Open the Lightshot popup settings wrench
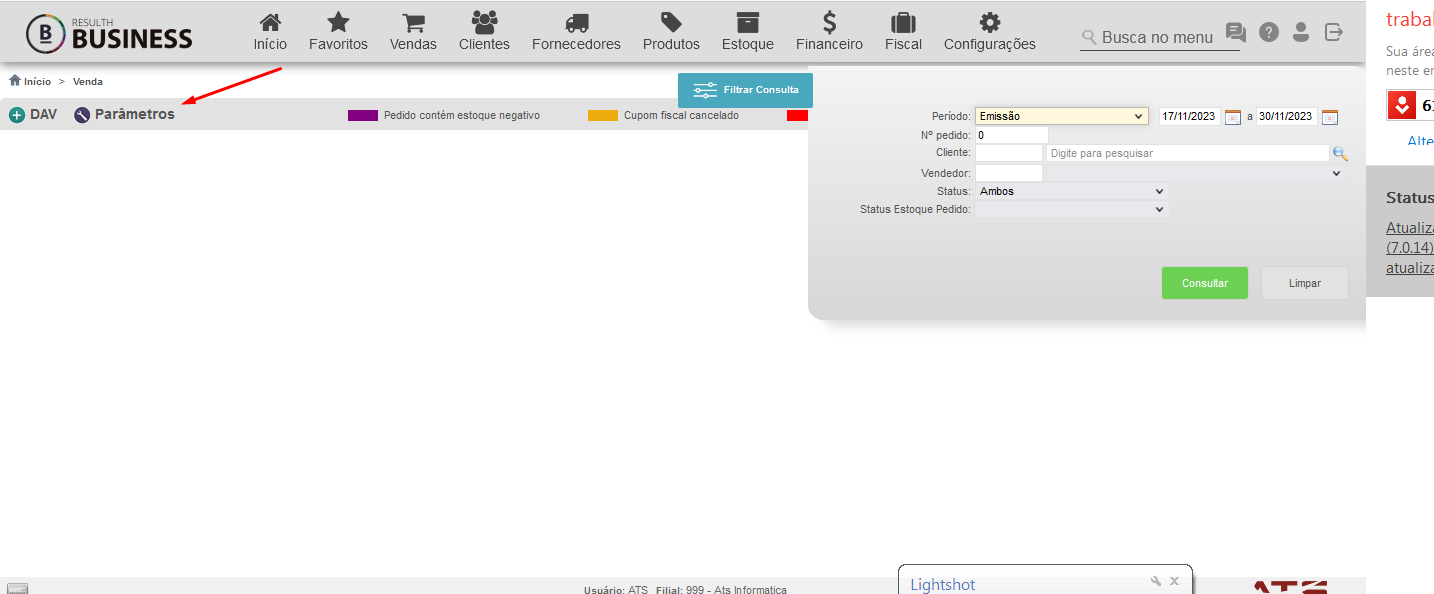This screenshot has height=594, width=1434. tap(1156, 581)
